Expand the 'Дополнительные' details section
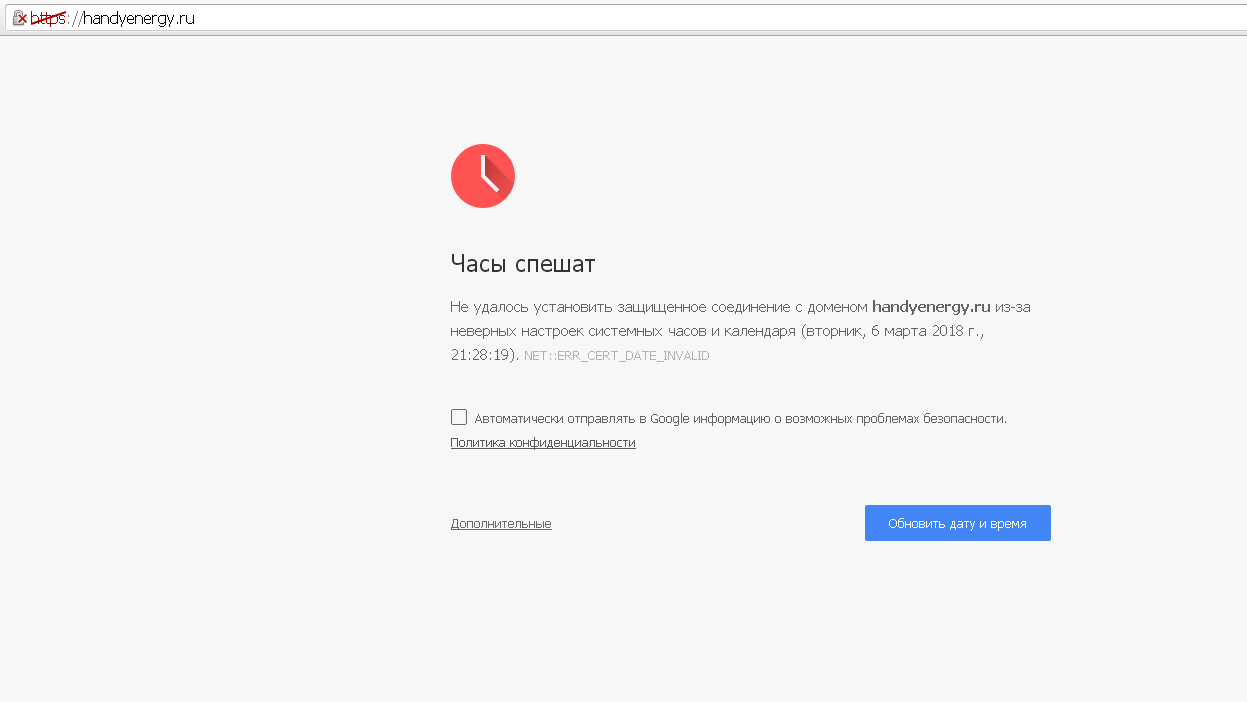This screenshot has width=1247, height=702. tap(501, 524)
